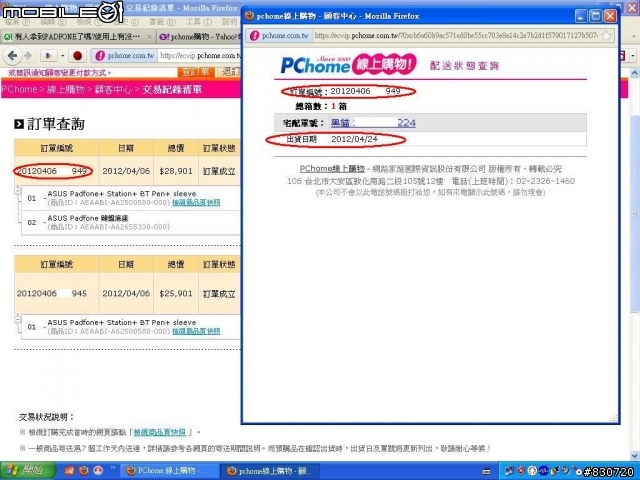Open the 黑貓 tracking number link
This screenshot has height=480, width=640.
373,122
